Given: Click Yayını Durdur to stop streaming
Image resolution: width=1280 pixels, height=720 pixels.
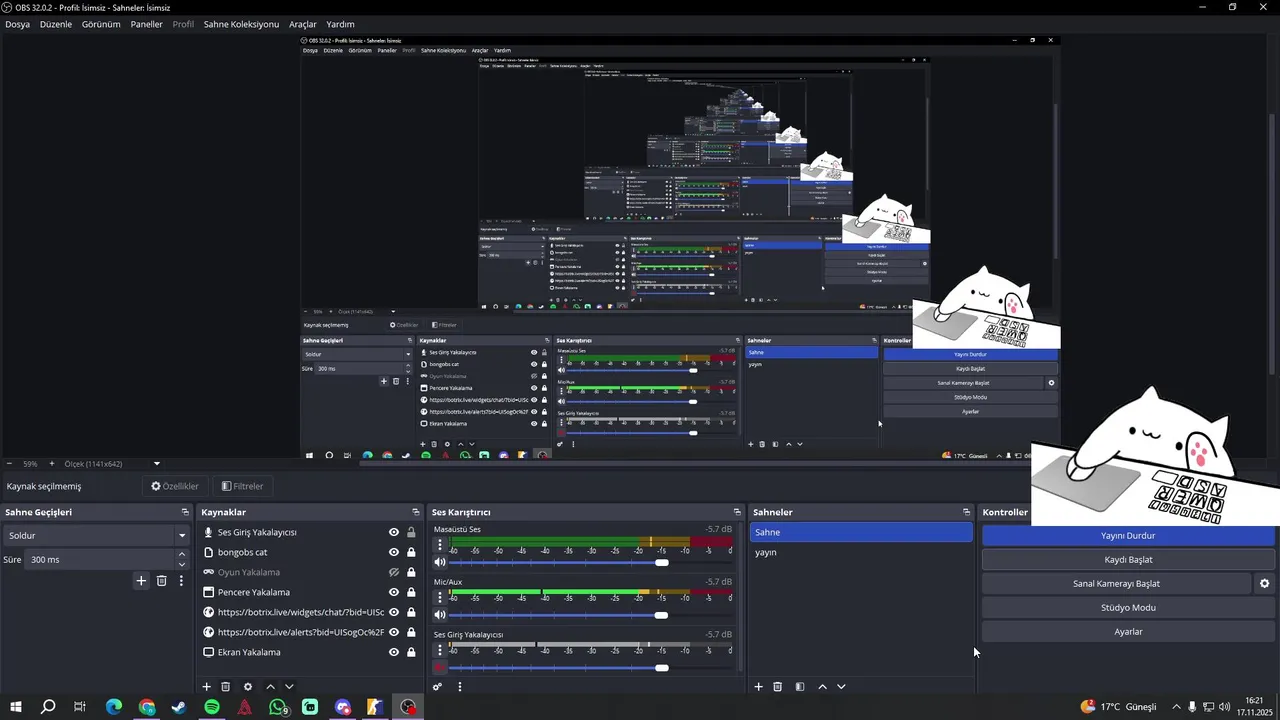Looking at the screenshot, I should tap(1128, 536).
